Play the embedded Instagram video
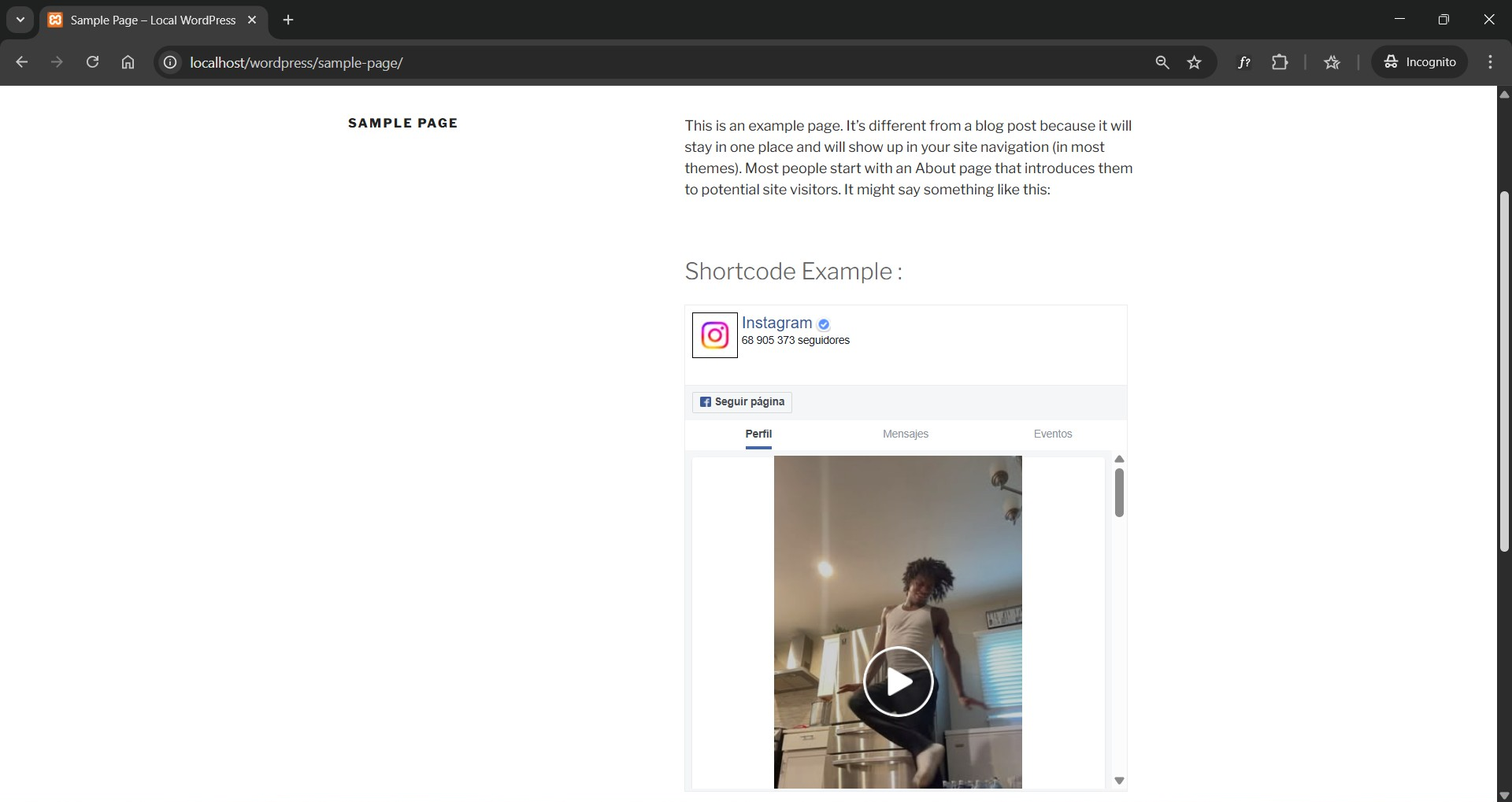Viewport: 1512px width, 802px height. pos(899,682)
